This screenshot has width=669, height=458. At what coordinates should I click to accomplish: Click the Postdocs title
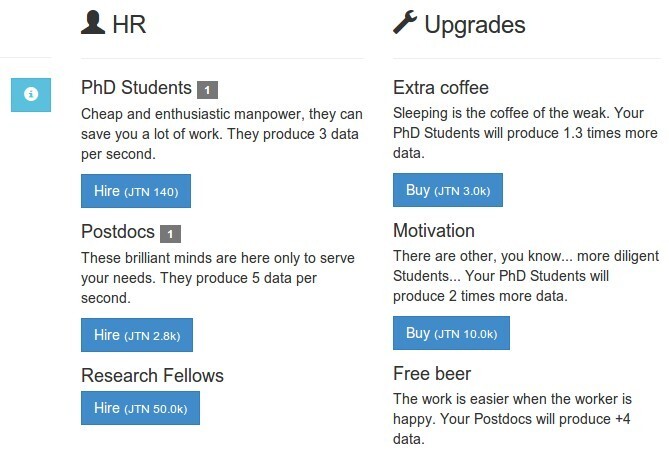[118, 232]
